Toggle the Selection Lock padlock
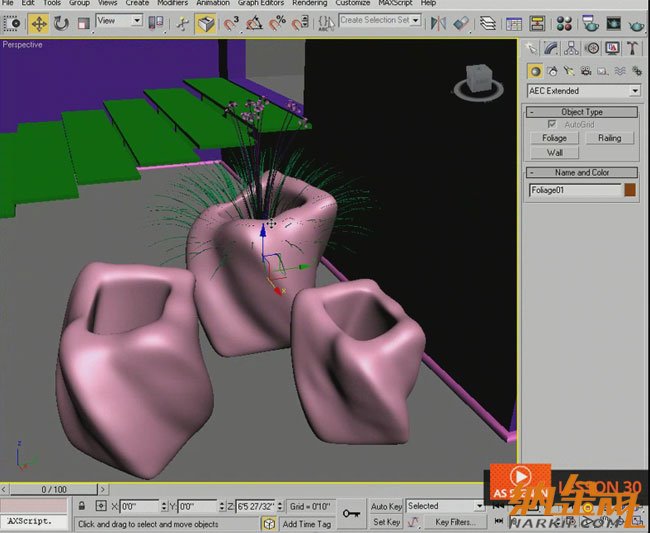650x533 pixels. [x=82, y=506]
